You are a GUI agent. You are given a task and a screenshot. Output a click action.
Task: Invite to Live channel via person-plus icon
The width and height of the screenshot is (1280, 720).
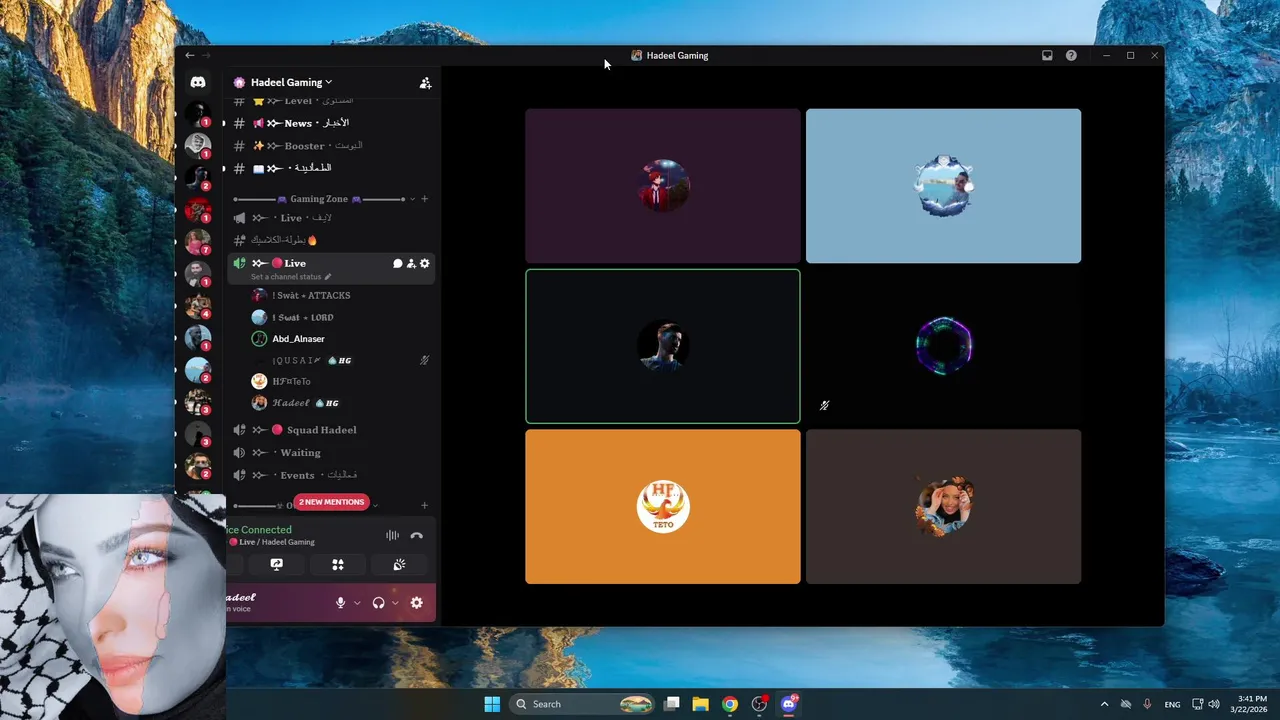point(411,263)
